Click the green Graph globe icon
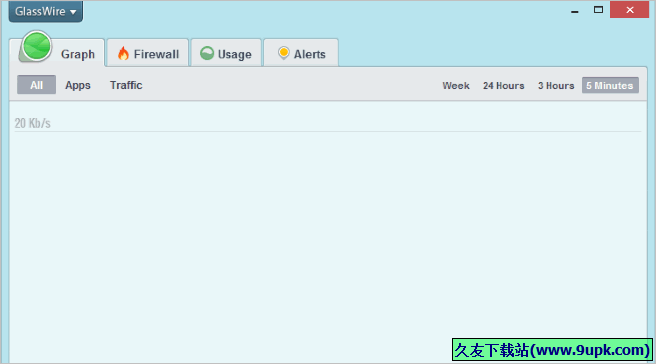The image size is (656, 364). click(36, 46)
